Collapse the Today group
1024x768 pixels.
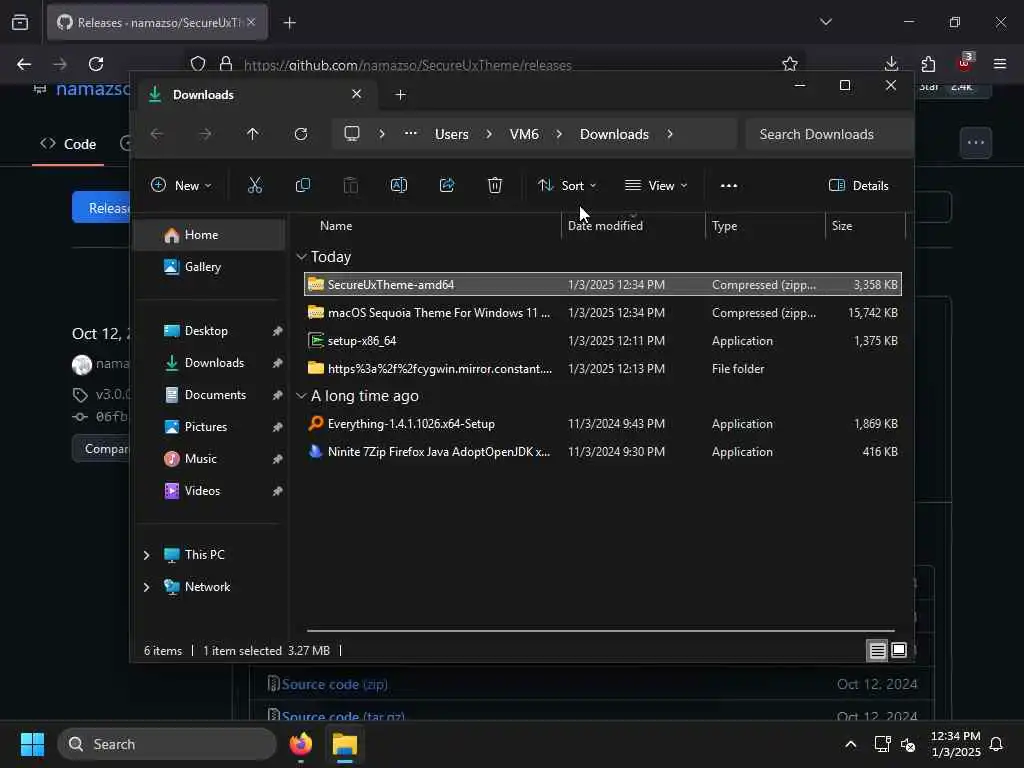(x=301, y=257)
